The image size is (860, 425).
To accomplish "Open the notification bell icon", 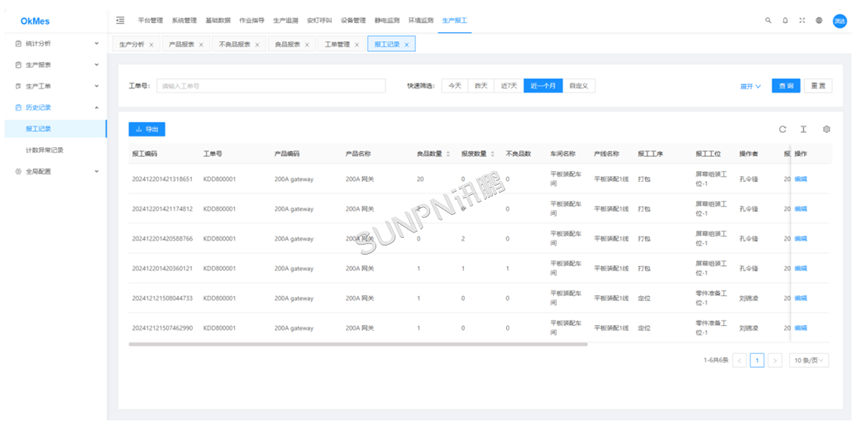I will coord(785,20).
